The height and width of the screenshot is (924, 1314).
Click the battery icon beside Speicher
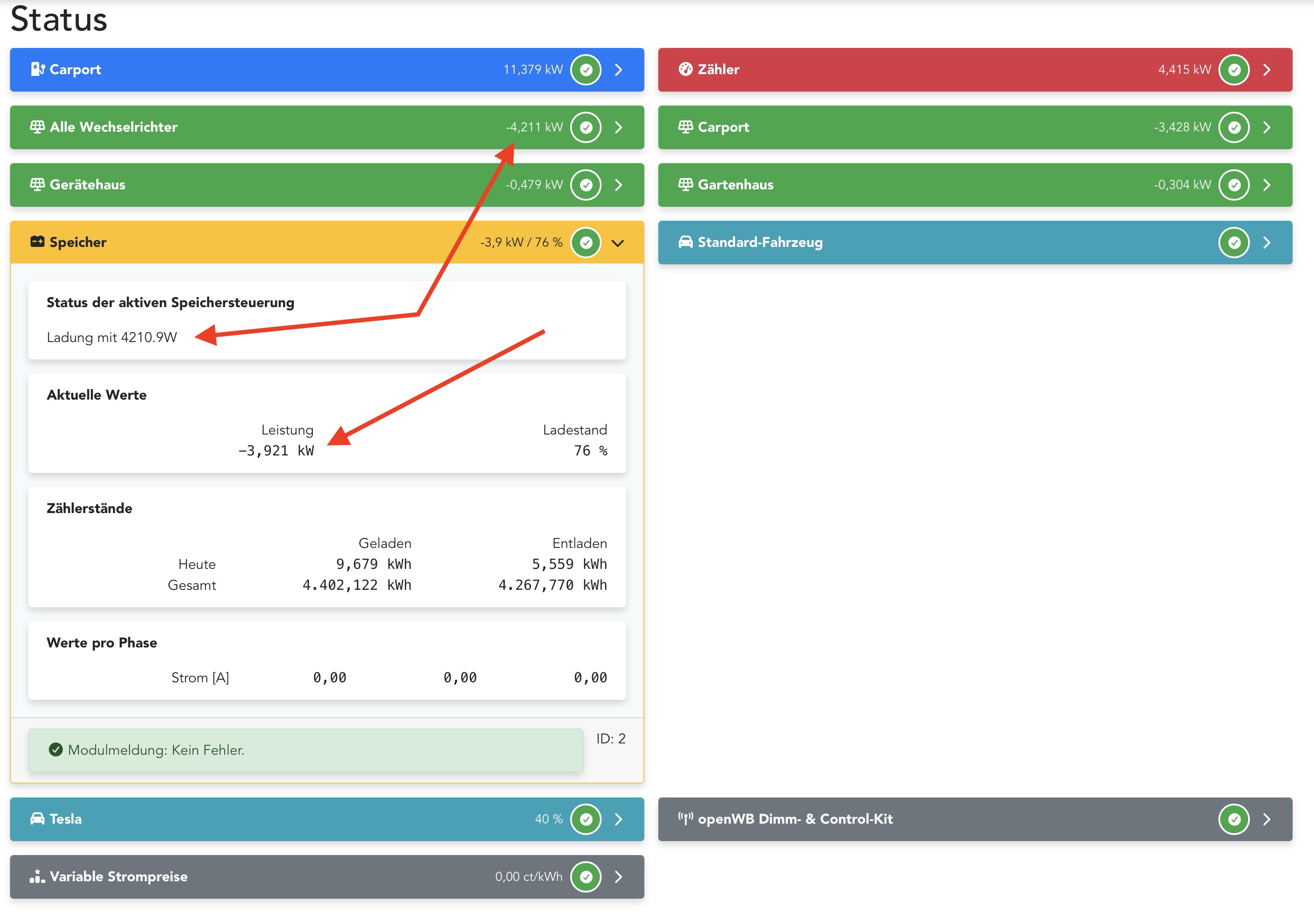37,242
